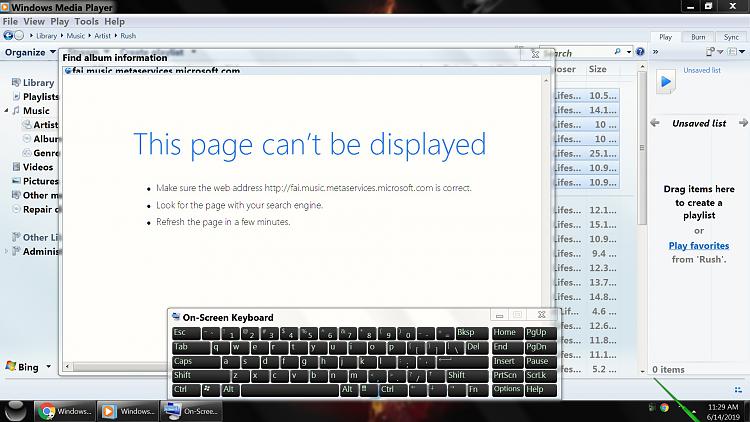Click the next list right arrow
This screenshot has height=422, width=750.
[x=743, y=123]
